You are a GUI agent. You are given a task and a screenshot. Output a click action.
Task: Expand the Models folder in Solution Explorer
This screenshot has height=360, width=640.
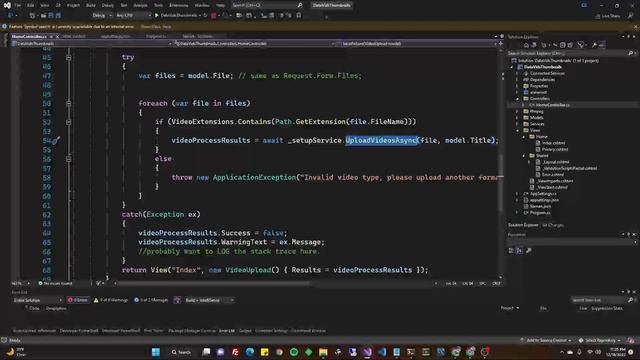pos(518,118)
